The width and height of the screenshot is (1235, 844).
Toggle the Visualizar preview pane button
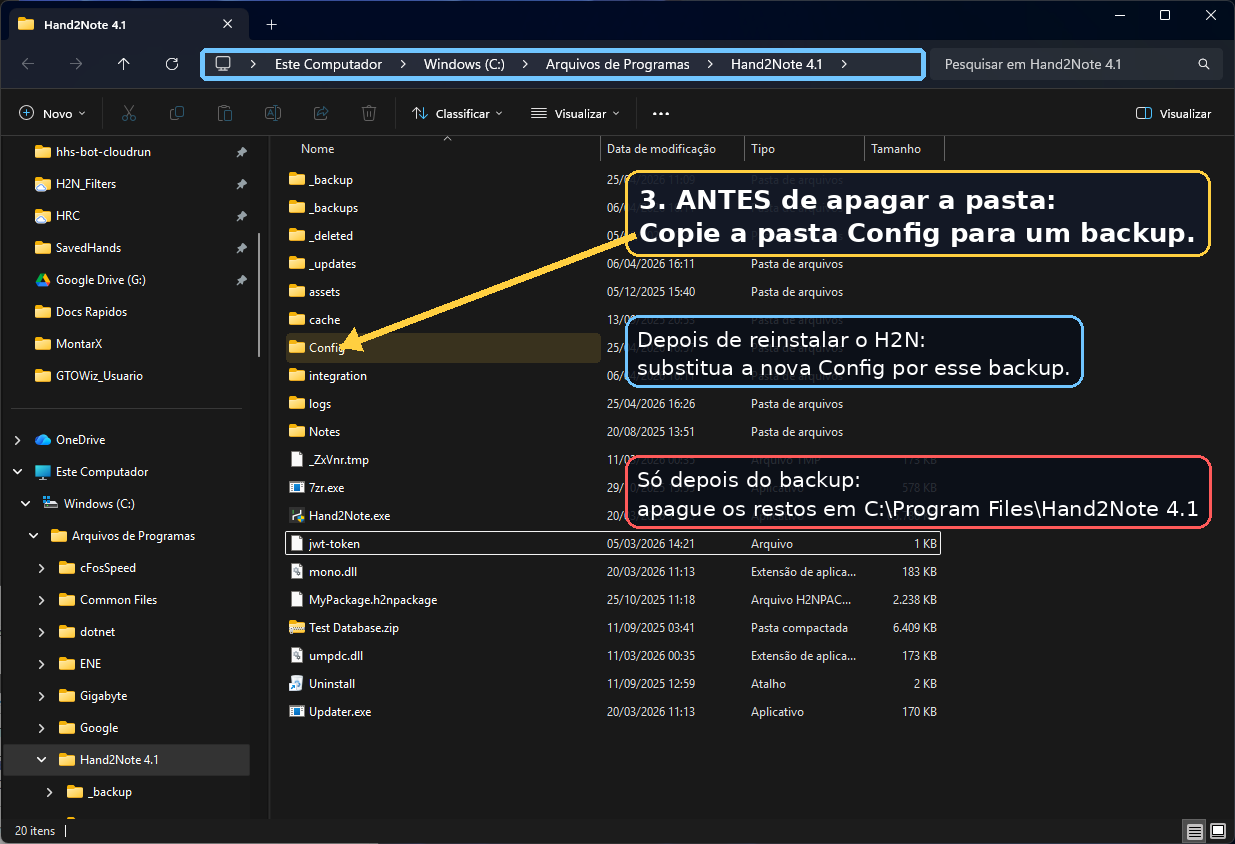tap(1173, 114)
